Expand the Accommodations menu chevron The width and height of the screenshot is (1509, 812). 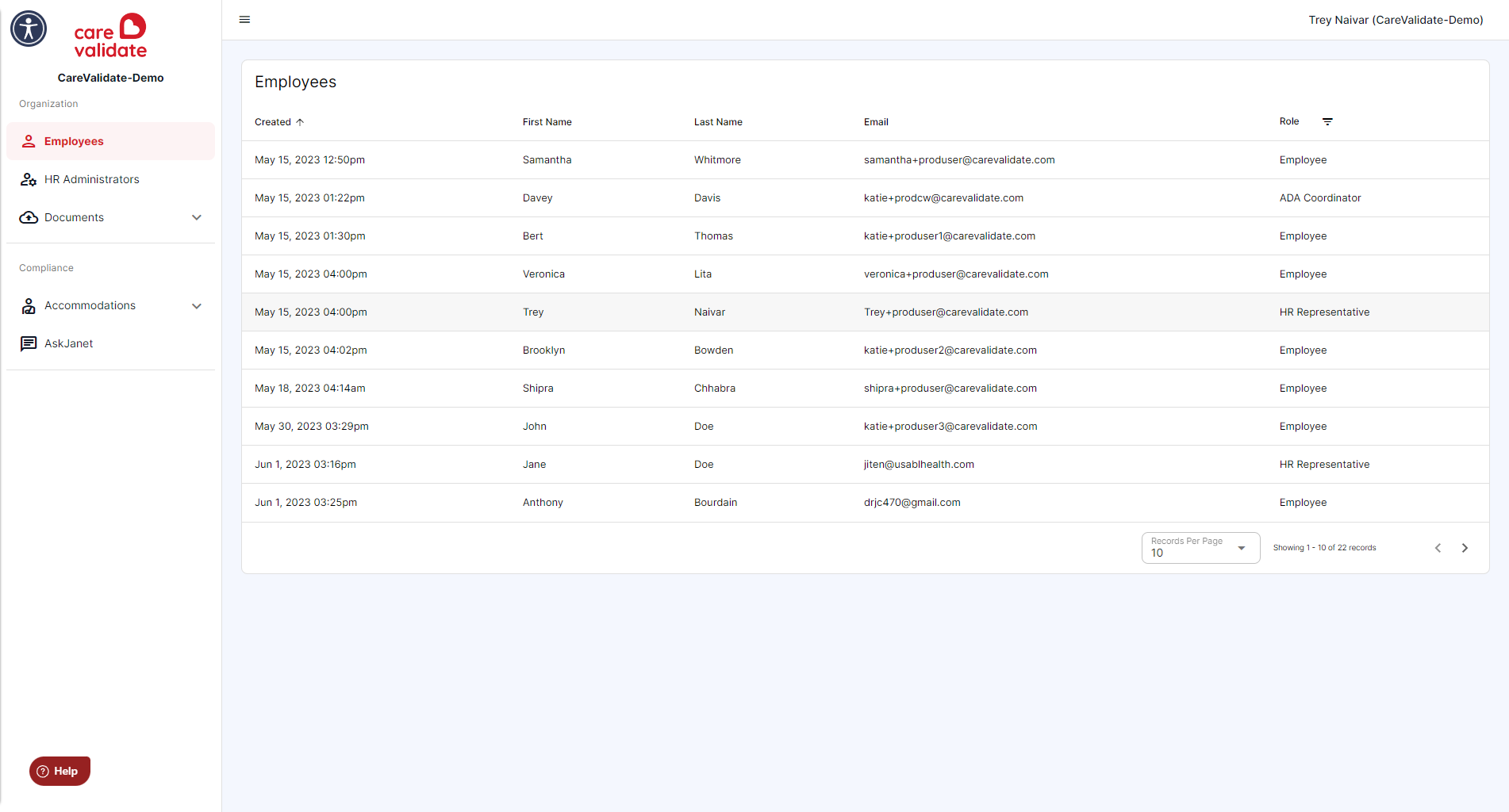[x=197, y=306]
